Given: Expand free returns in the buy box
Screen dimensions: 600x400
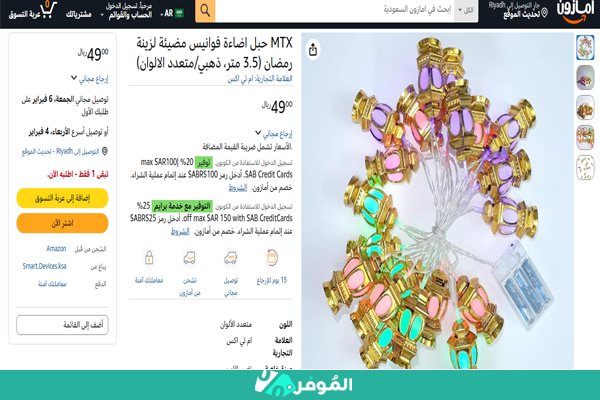Looking at the screenshot, I should (x=90, y=79).
